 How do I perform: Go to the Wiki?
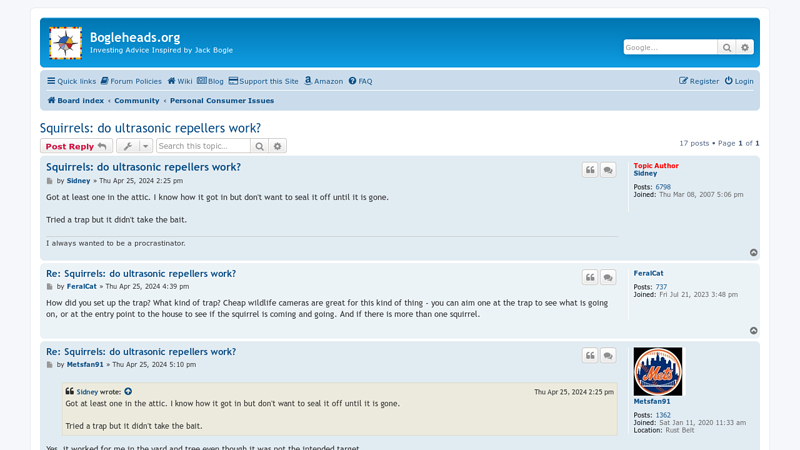click(180, 81)
